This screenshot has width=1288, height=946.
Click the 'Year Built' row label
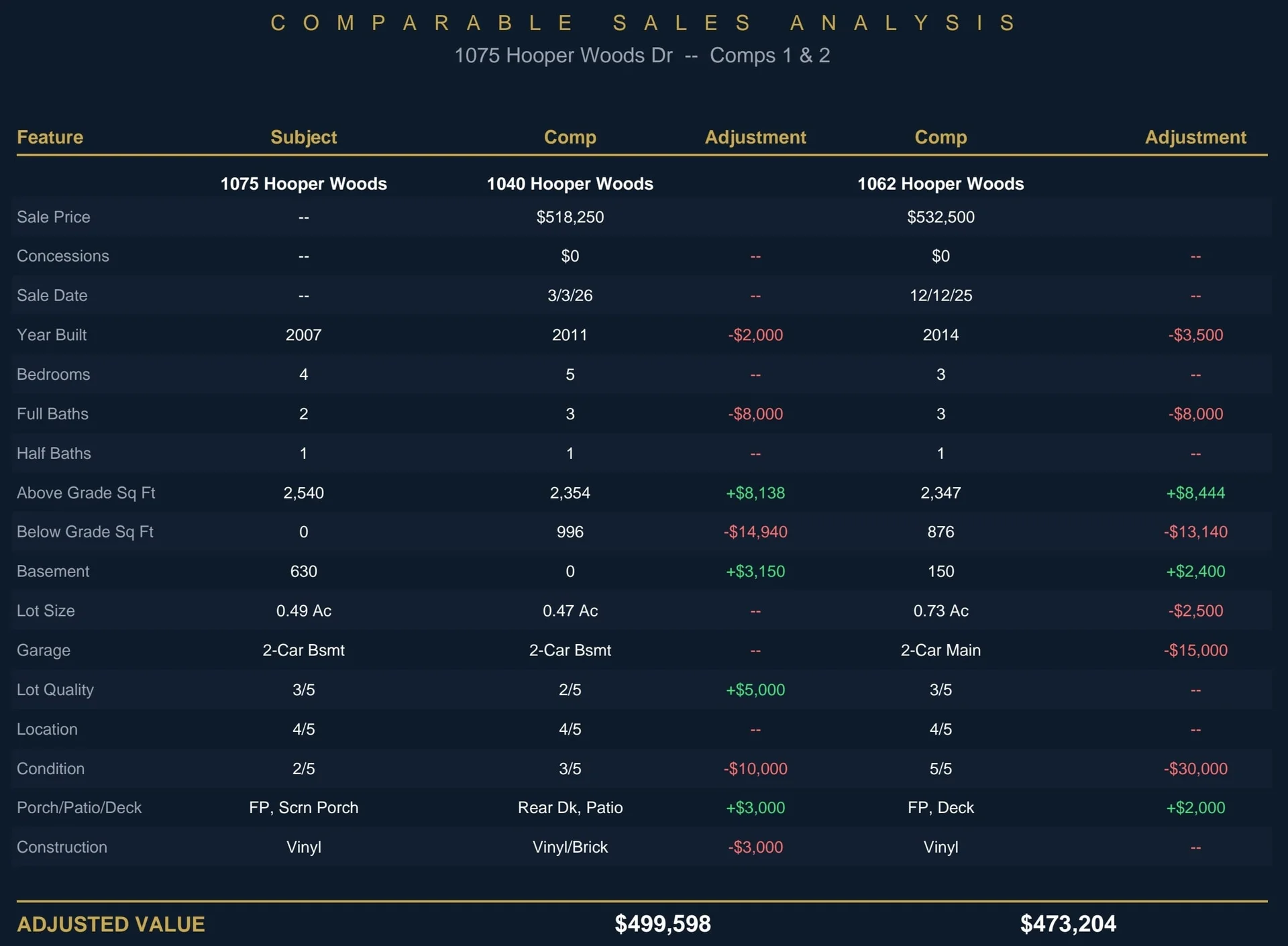tap(52, 335)
